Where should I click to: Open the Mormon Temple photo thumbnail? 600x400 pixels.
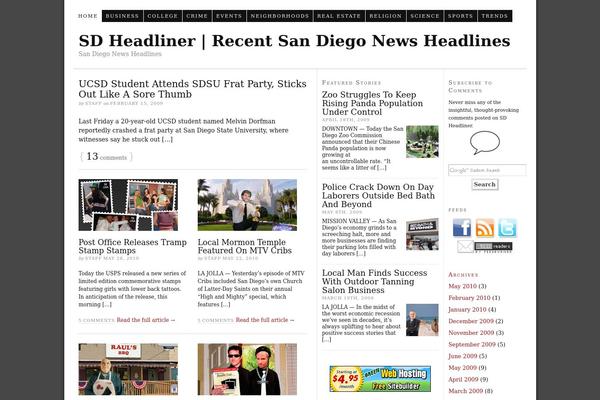pos(247,205)
